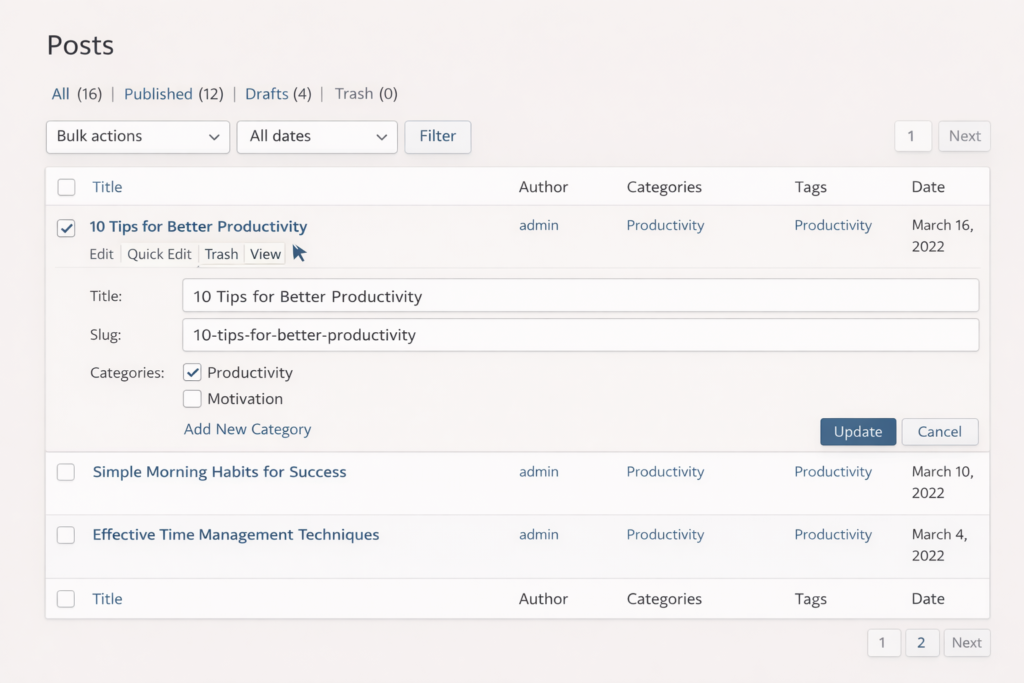The height and width of the screenshot is (683, 1024).
Task: Click the Update button
Action: (x=858, y=432)
